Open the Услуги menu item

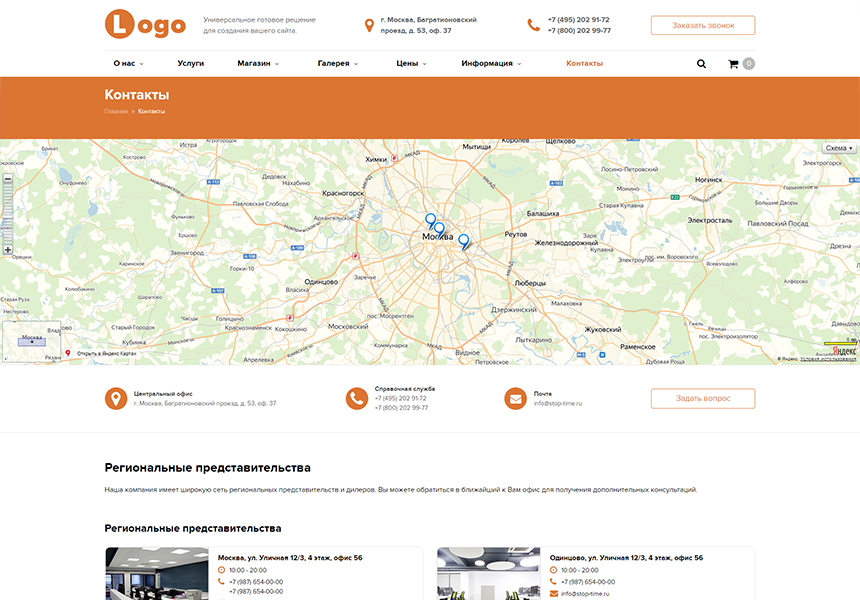pyautogui.click(x=191, y=63)
